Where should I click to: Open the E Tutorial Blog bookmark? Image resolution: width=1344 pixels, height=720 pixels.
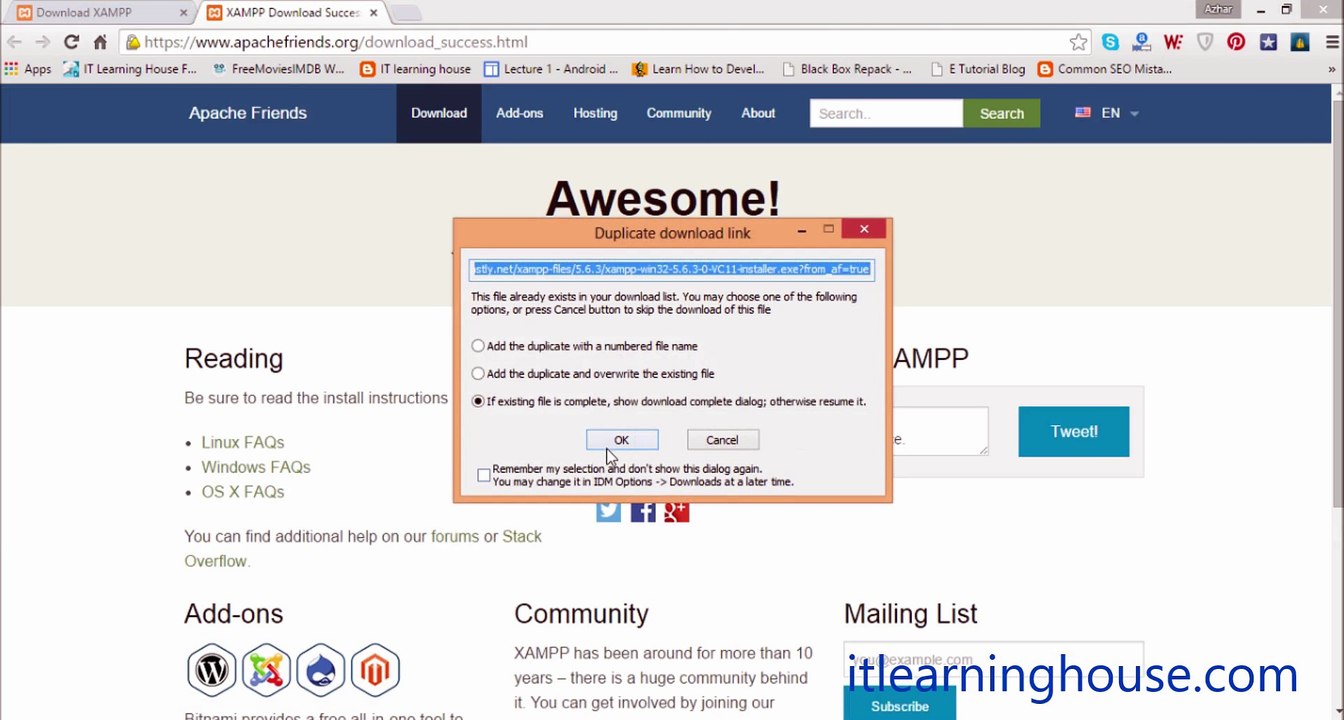tap(977, 69)
